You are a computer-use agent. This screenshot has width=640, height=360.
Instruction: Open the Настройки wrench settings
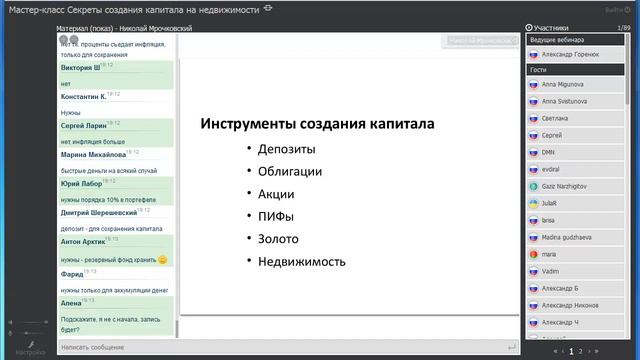click(x=31, y=348)
